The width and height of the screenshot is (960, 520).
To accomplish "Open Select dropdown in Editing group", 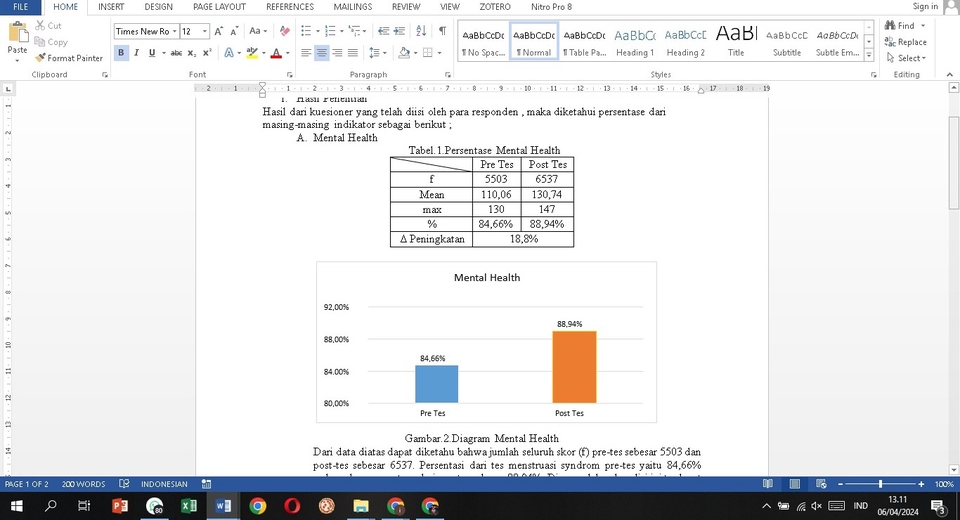I will pyautogui.click(x=906, y=58).
